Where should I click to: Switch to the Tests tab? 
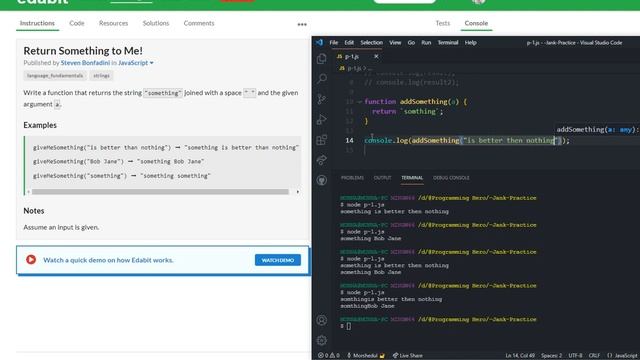pyautogui.click(x=442, y=23)
